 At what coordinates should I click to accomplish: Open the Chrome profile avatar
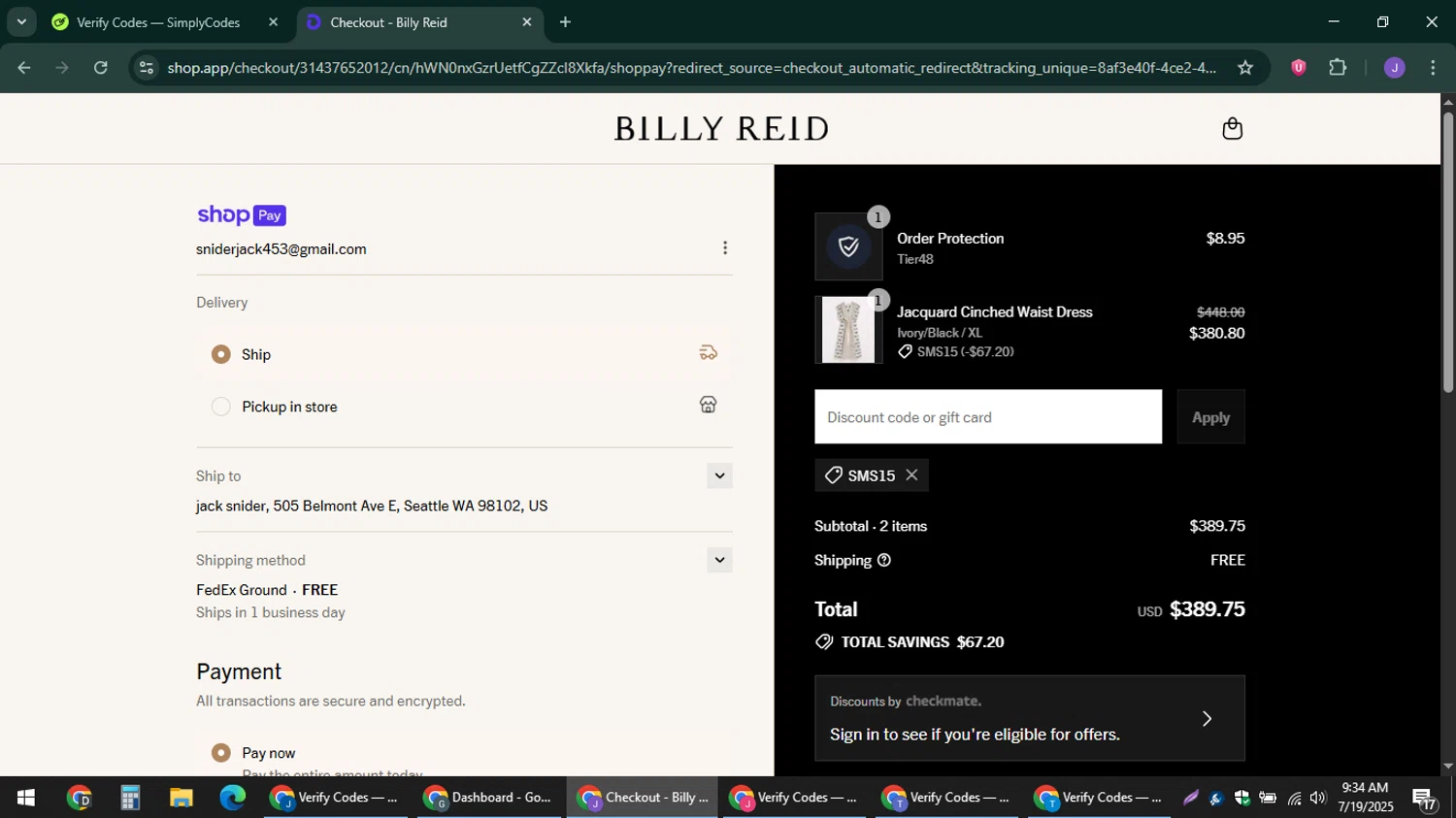click(1394, 67)
